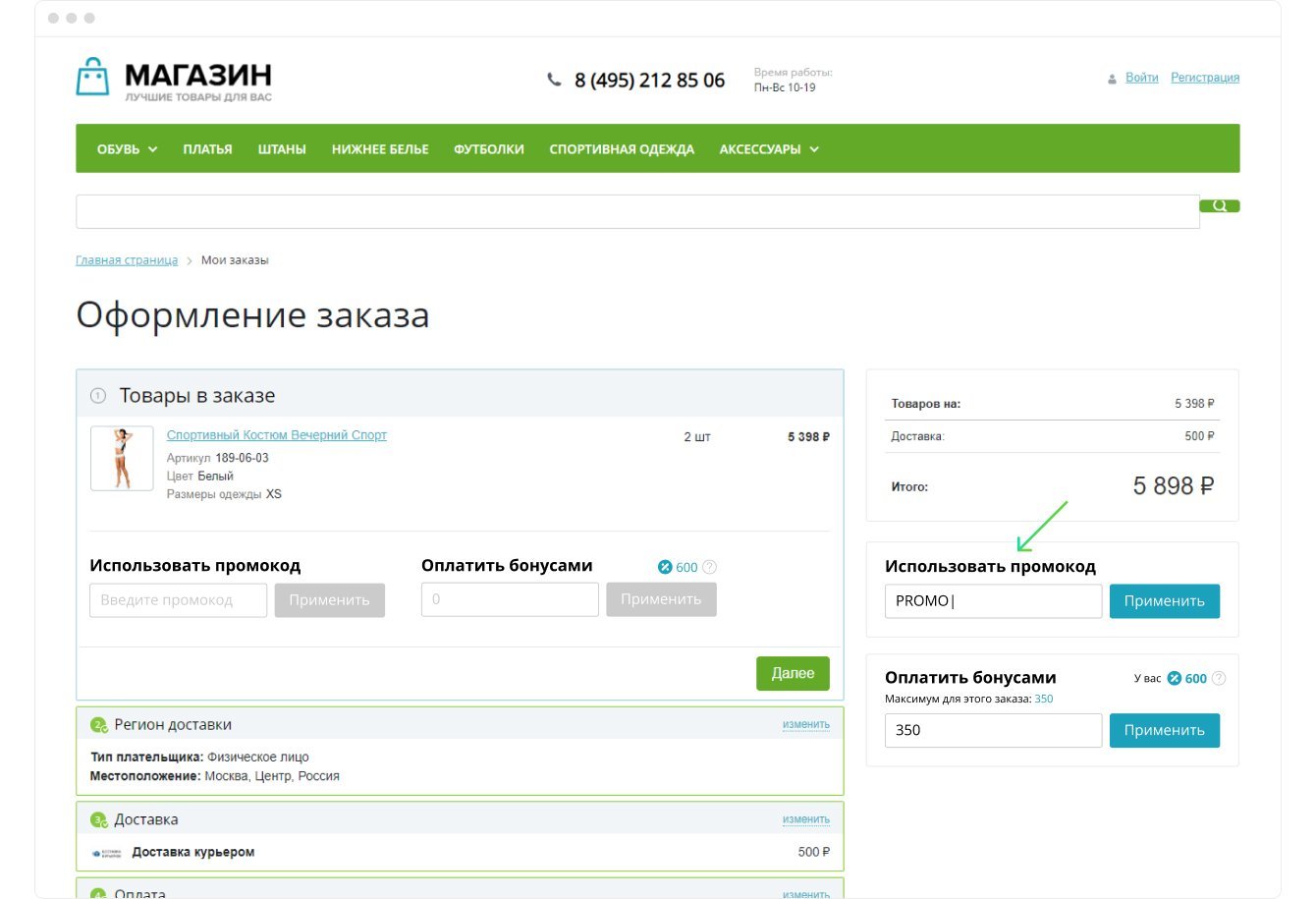This screenshot has width=1316, height=899.
Task: Click the courier service logo beside Доставка курьером
Action: click(x=106, y=853)
